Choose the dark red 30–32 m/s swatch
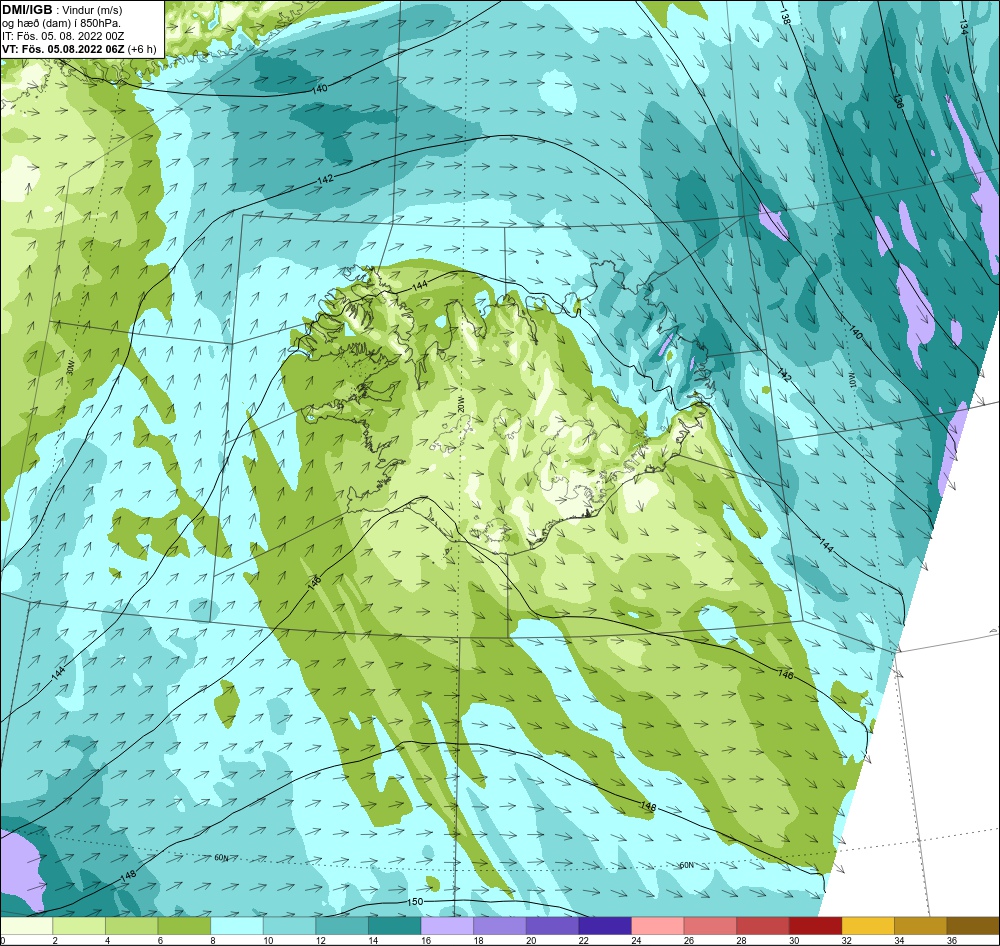1000x946 pixels. tap(816, 925)
